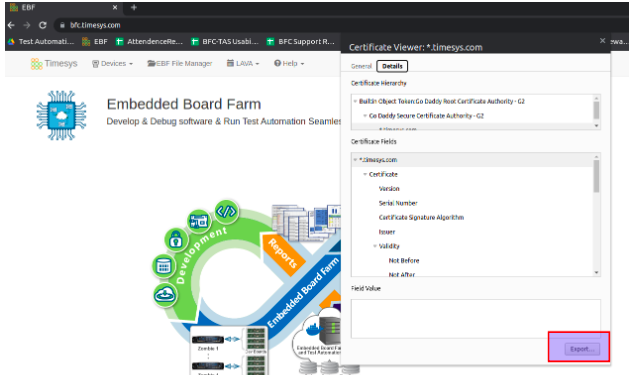Click Certificate Hierarchy scrollbar thumb
The width and height of the screenshot is (634, 377).
[596, 110]
